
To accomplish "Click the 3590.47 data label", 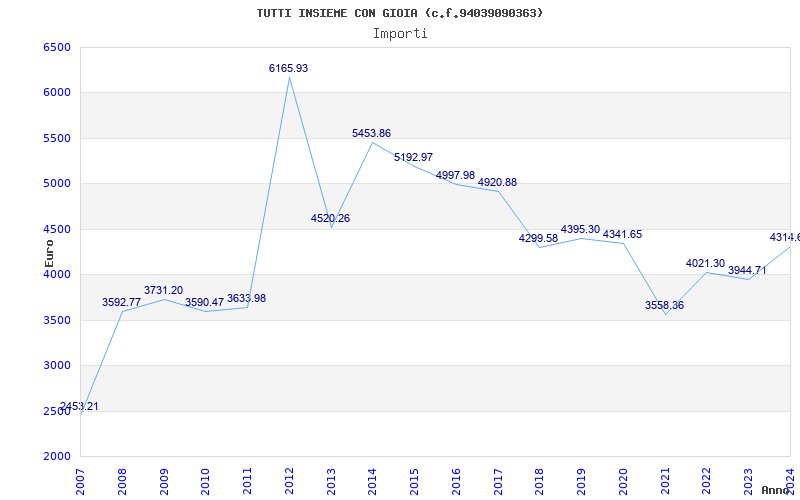I will tap(205, 302).
